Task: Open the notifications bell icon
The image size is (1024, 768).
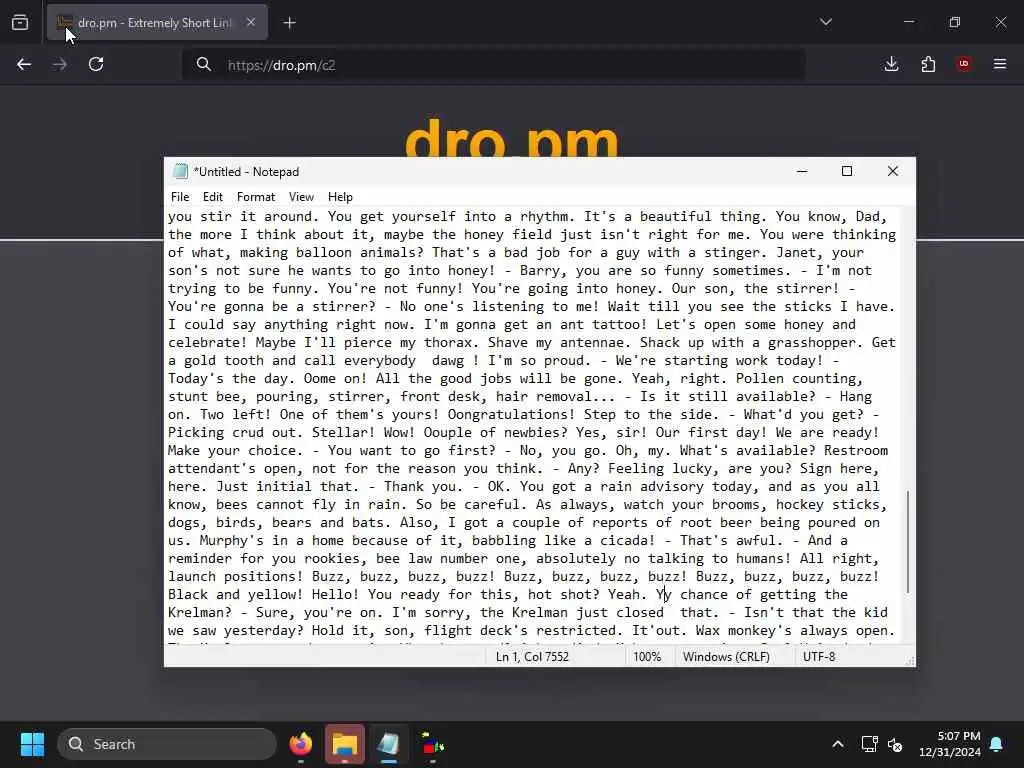Action: [x=997, y=744]
